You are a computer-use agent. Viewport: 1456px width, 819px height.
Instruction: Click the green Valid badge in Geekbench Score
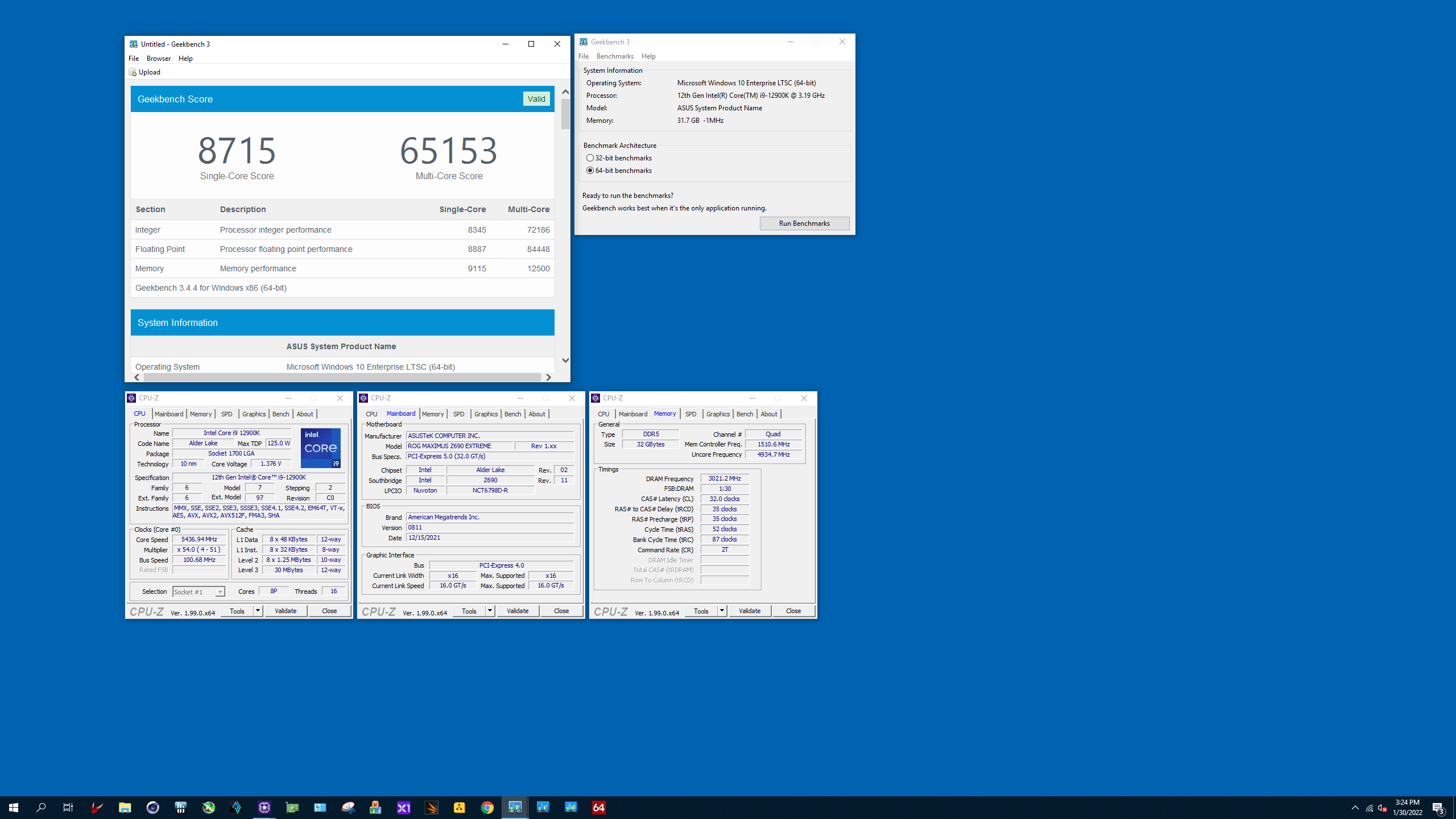click(x=536, y=99)
